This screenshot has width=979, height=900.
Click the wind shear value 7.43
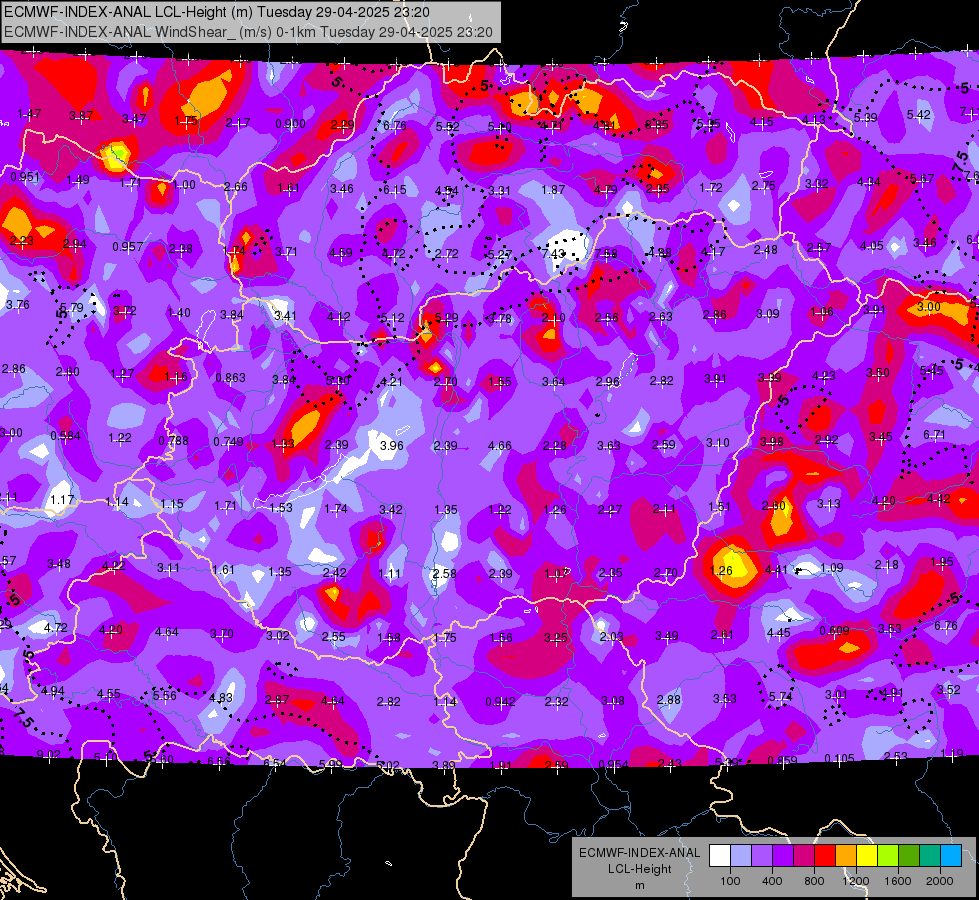point(554,254)
